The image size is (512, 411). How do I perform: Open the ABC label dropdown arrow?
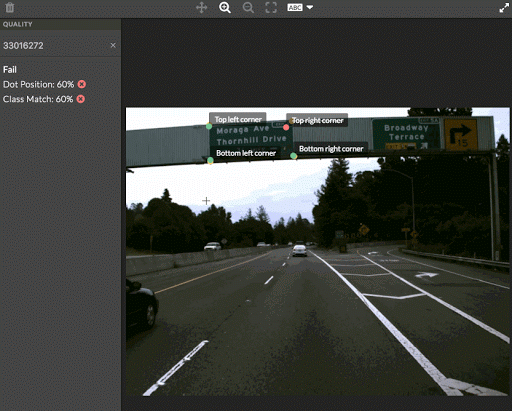click(310, 7)
